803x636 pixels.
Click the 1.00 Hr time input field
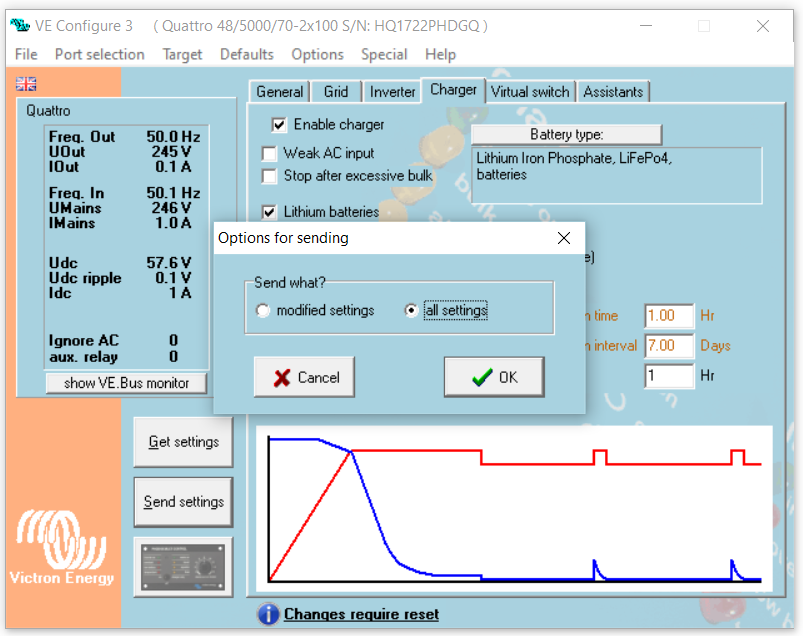click(x=669, y=315)
